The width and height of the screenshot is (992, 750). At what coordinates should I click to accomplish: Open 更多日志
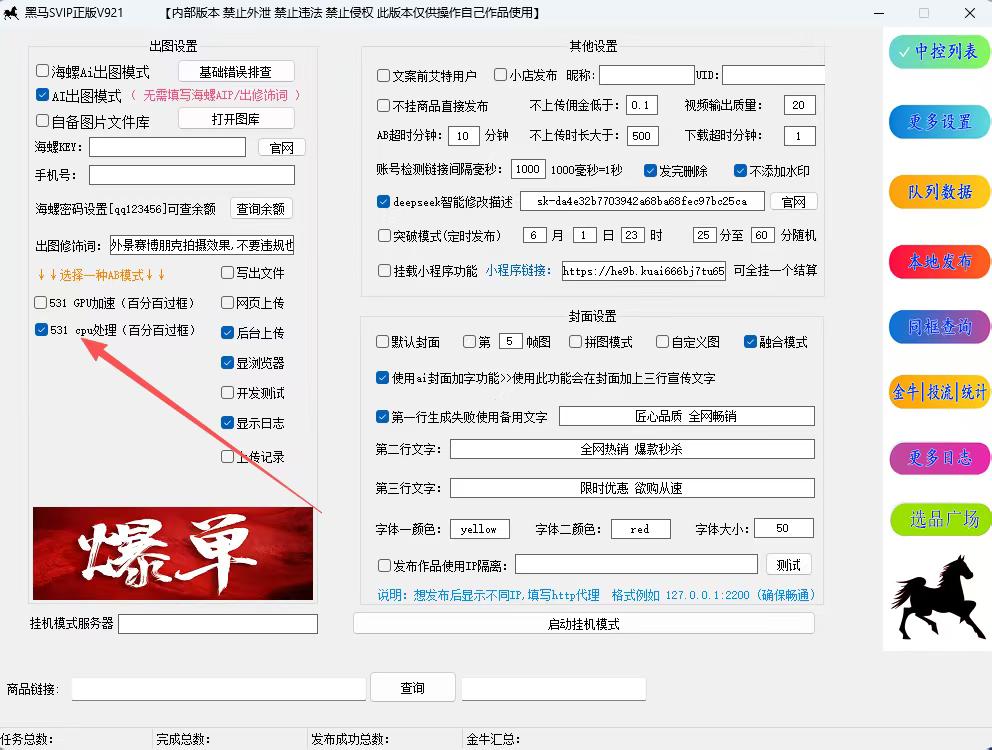(939, 458)
